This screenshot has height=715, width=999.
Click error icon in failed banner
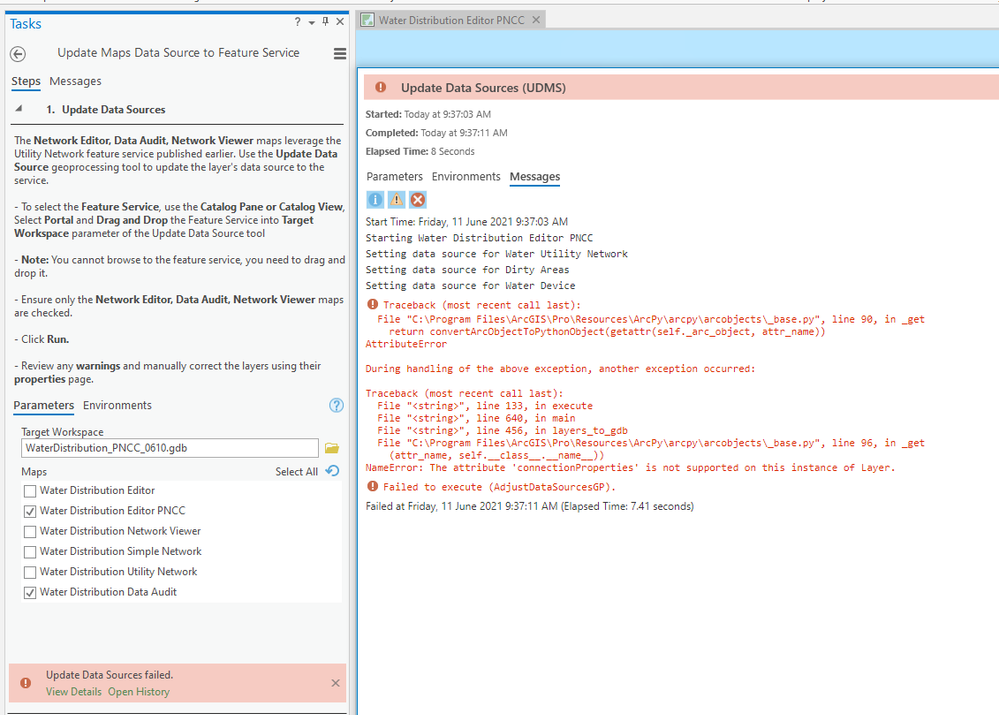(x=25, y=683)
